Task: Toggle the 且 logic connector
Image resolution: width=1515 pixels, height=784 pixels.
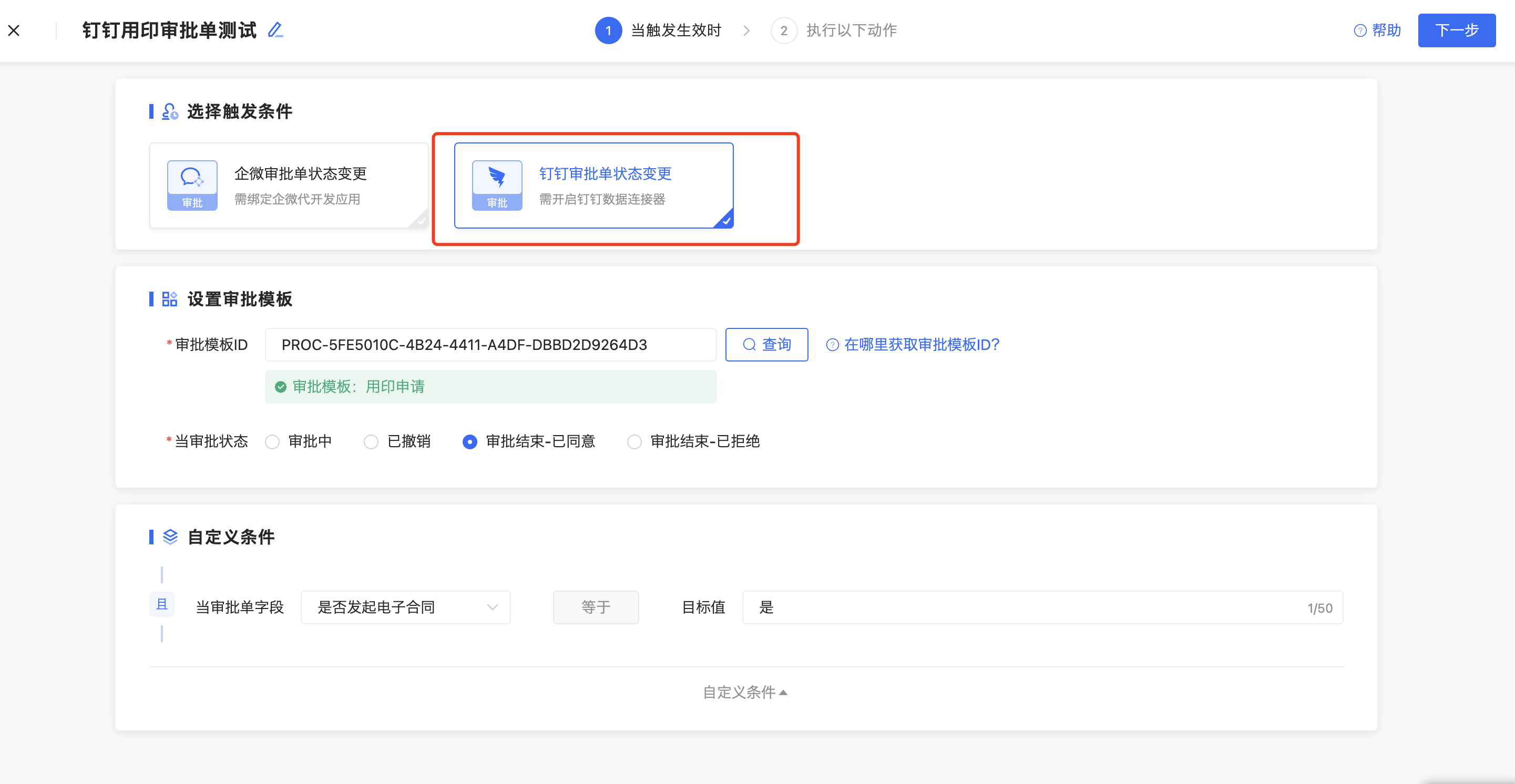Action: pos(162,604)
